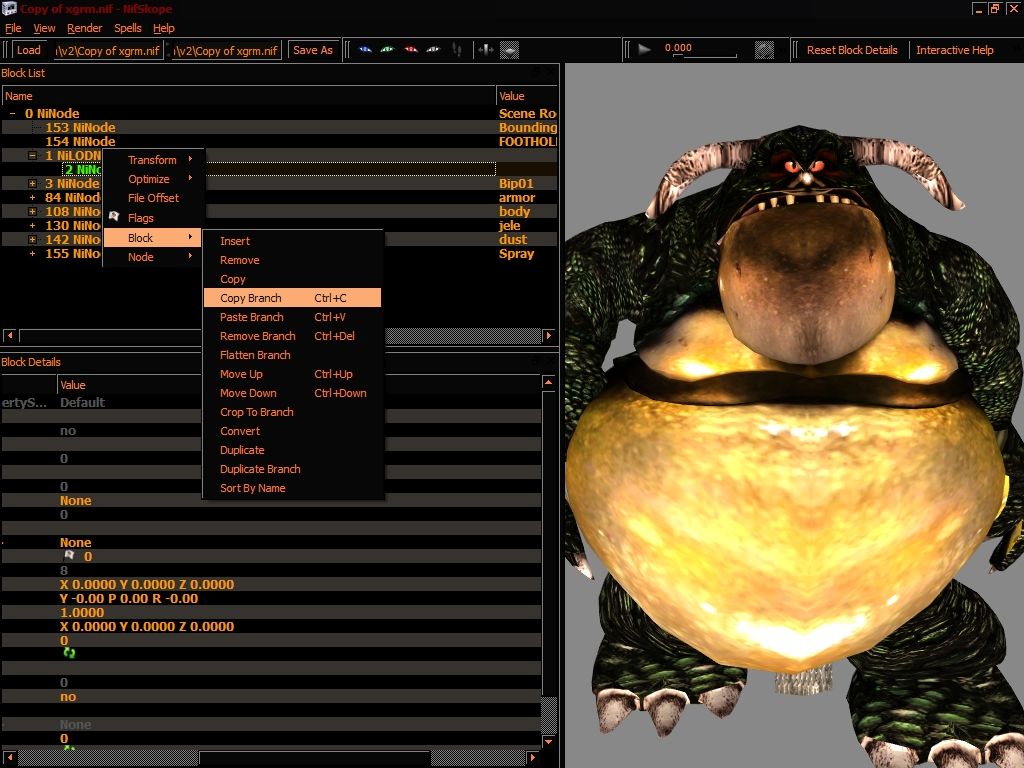Click the Value column header in Block List
Viewport: 1024px width, 768px height.
(x=527, y=96)
